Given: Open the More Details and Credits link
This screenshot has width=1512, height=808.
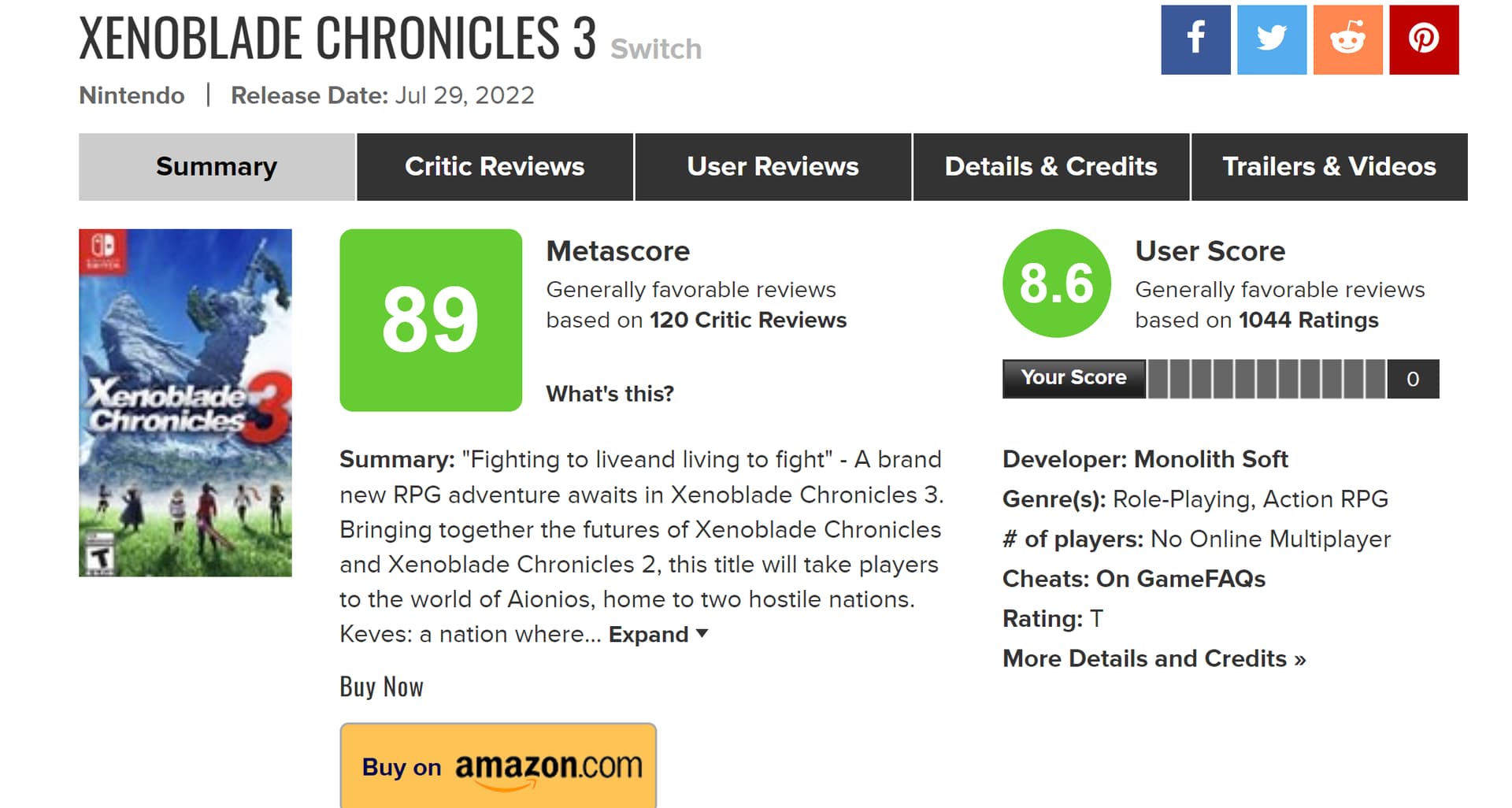Looking at the screenshot, I should [x=1154, y=658].
